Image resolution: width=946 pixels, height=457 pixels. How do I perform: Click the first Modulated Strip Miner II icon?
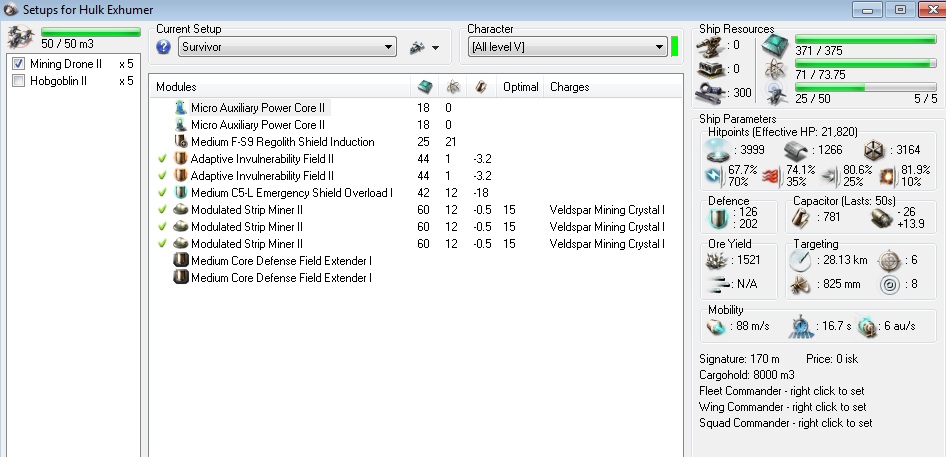[180, 209]
